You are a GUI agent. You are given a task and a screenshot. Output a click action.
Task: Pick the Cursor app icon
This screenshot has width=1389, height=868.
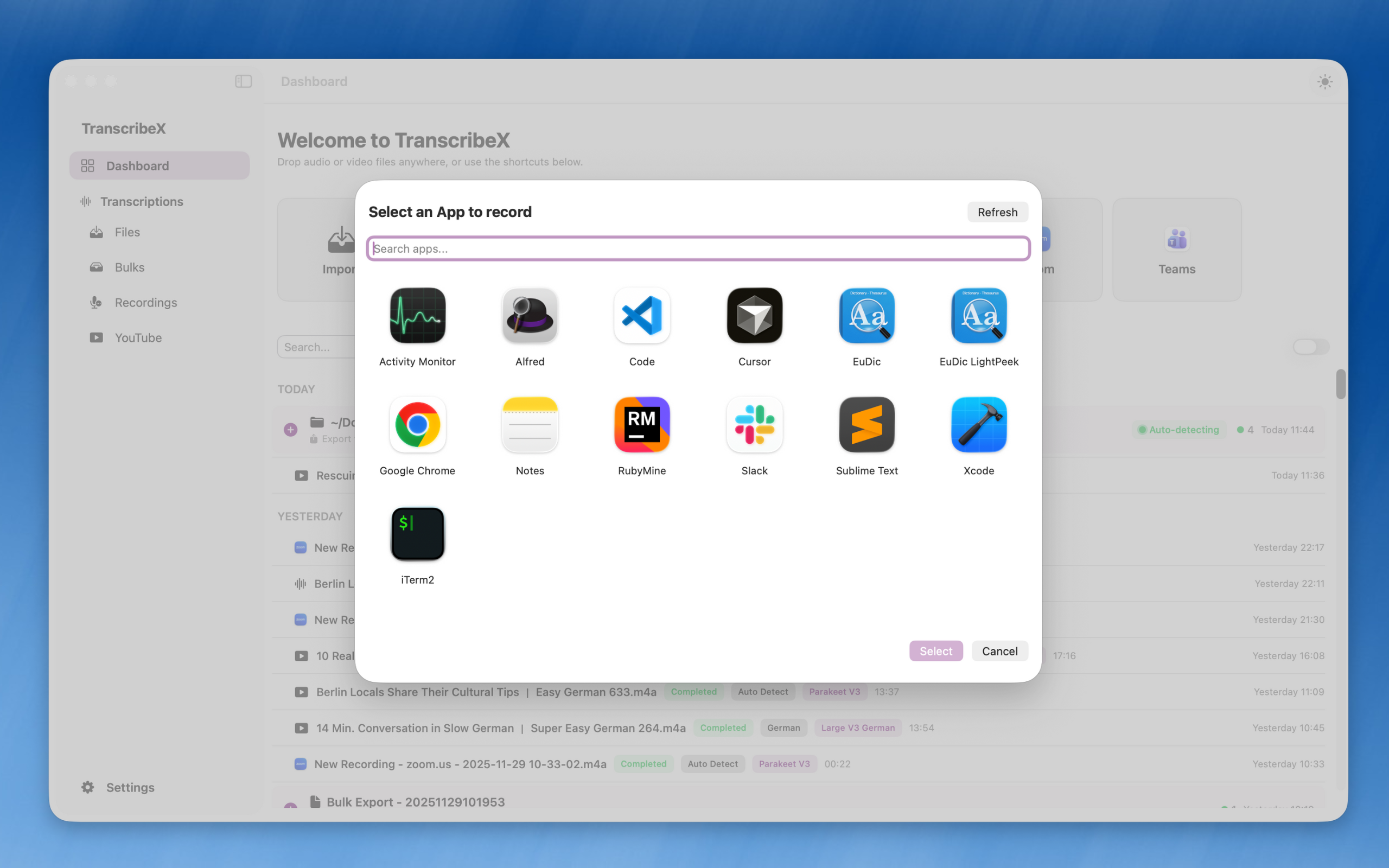[754, 316]
